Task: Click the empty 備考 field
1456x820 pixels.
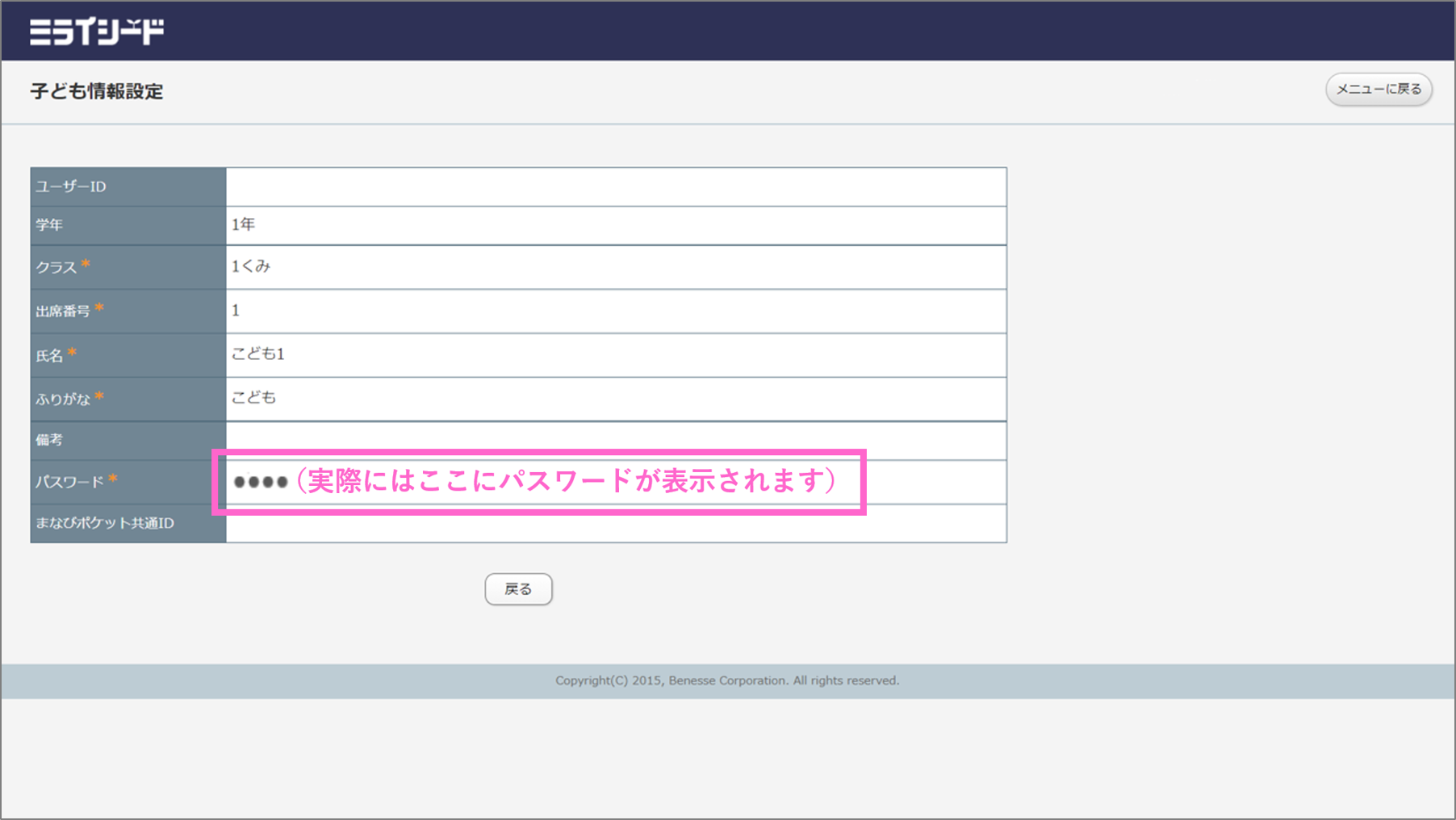Action: [x=613, y=440]
